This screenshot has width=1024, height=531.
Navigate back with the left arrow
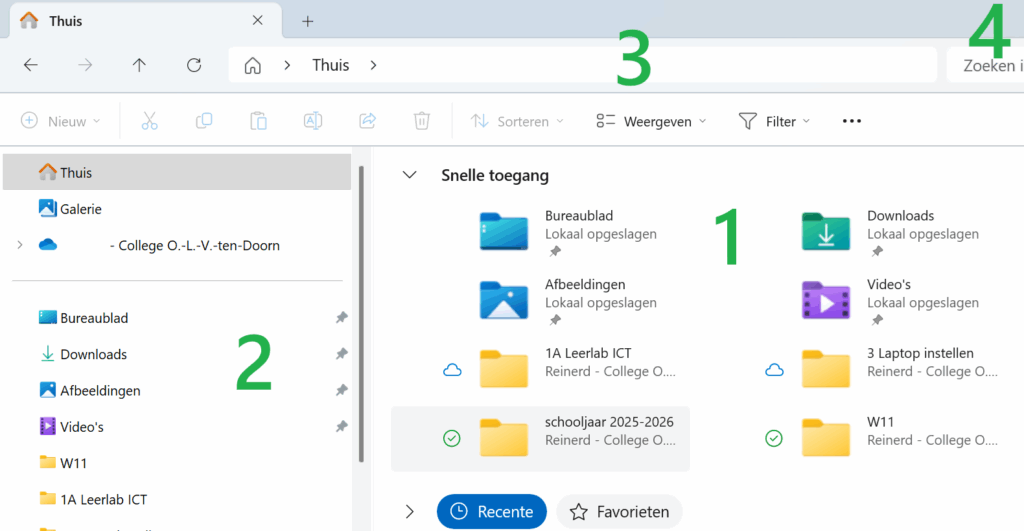(31, 65)
